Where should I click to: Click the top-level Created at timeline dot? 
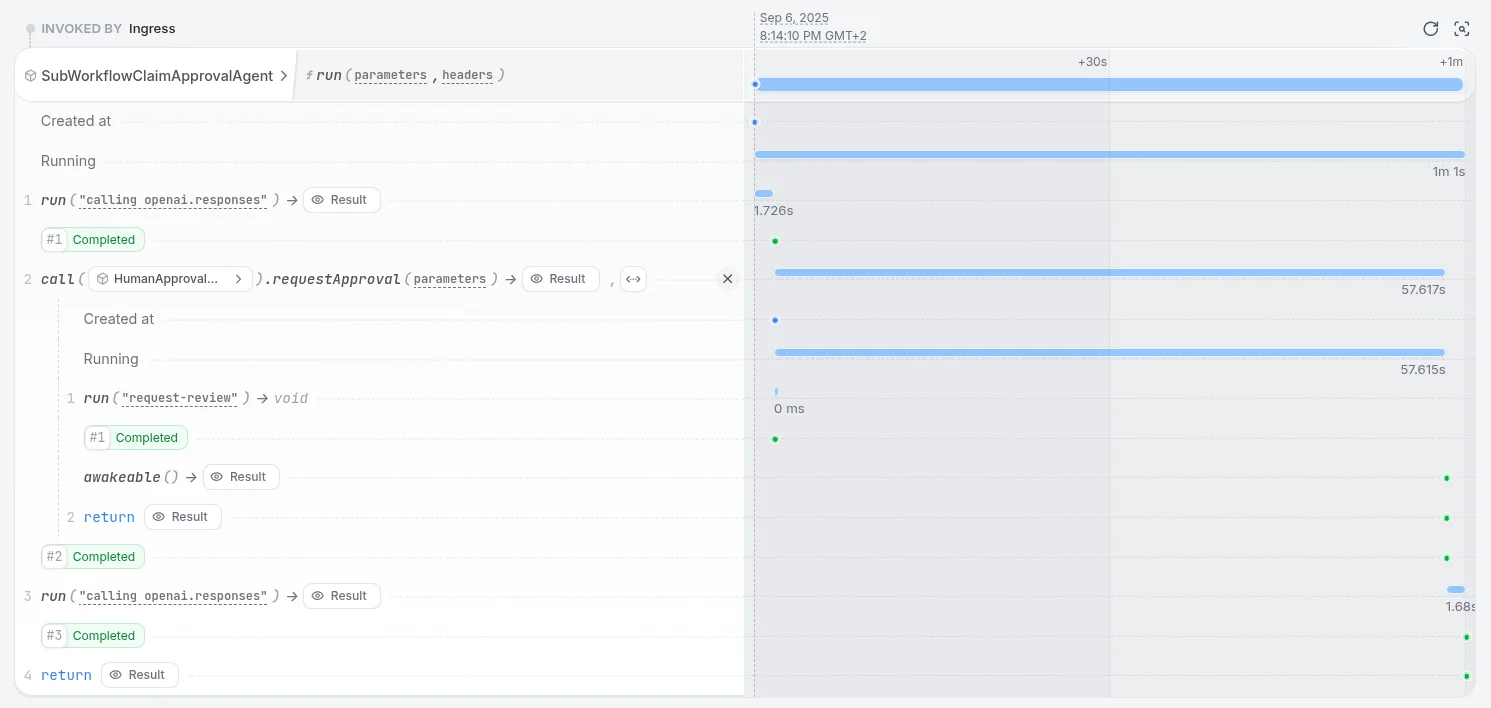754,122
